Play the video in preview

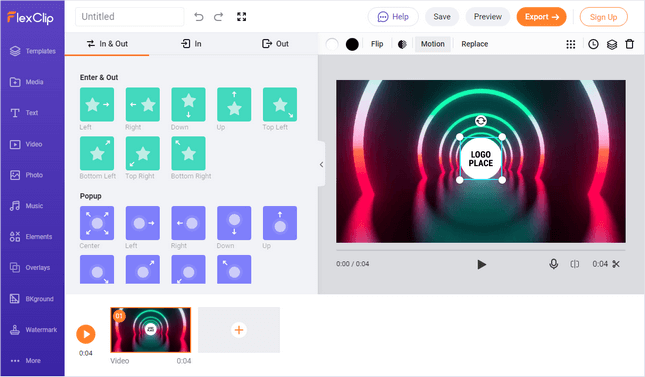pyautogui.click(x=481, y=264)
